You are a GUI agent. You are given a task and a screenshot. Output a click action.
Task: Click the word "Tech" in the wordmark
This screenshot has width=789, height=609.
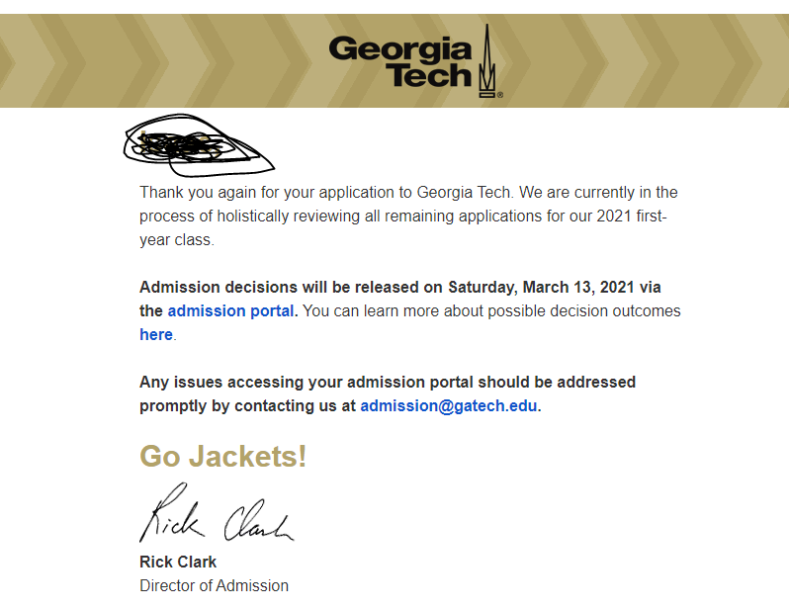[430, 75]
